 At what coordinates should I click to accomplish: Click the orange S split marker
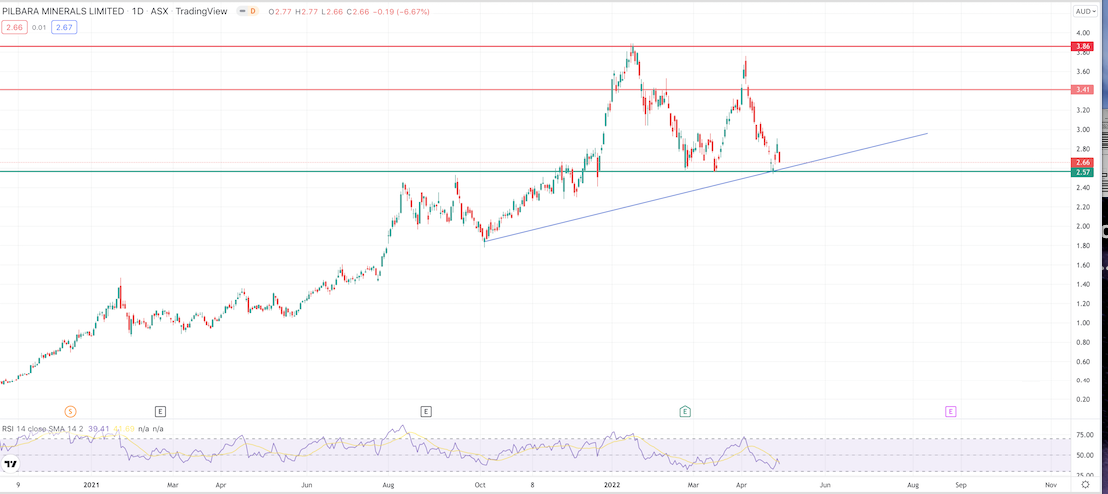point(70,411)
